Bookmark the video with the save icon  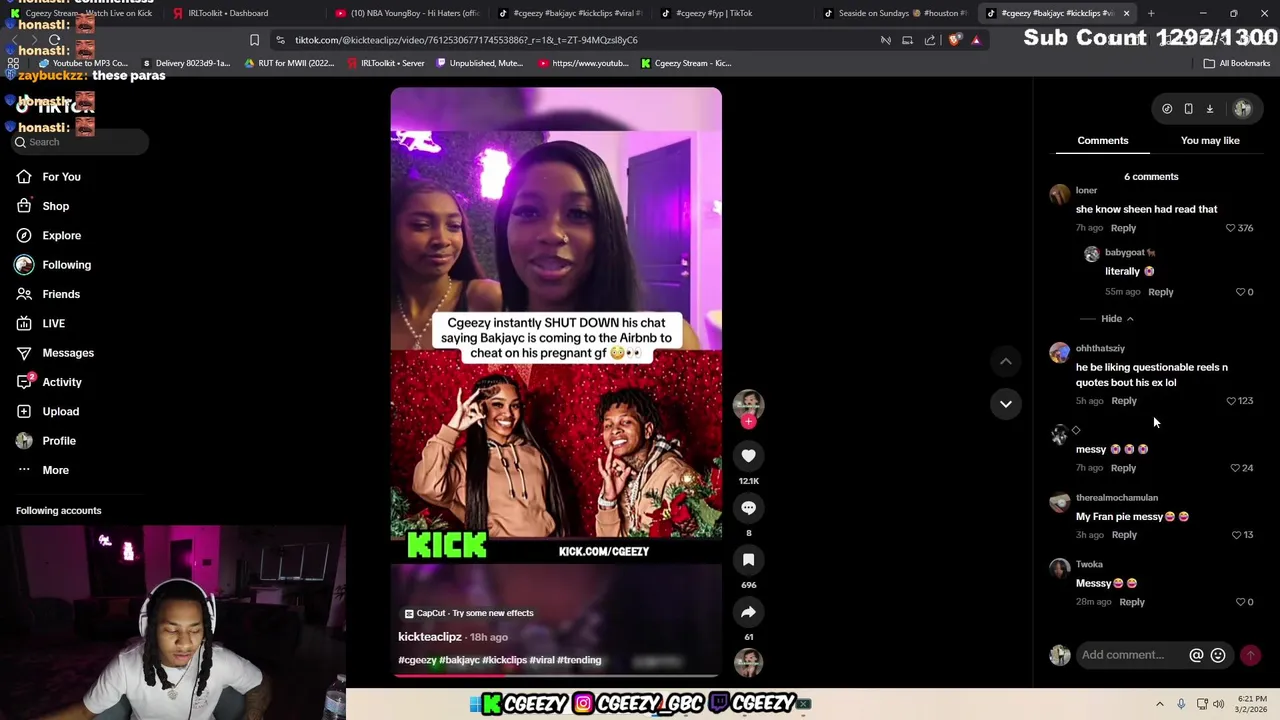pos(748,560)
